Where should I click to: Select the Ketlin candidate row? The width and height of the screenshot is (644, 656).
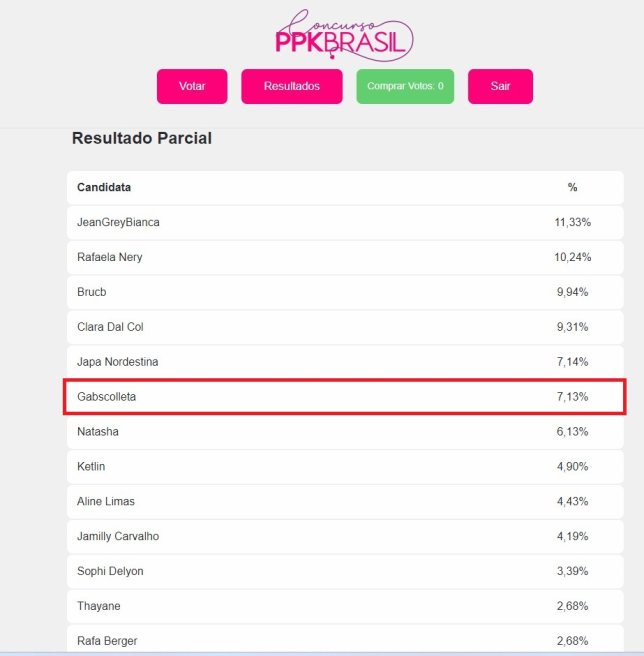point(345,466)
